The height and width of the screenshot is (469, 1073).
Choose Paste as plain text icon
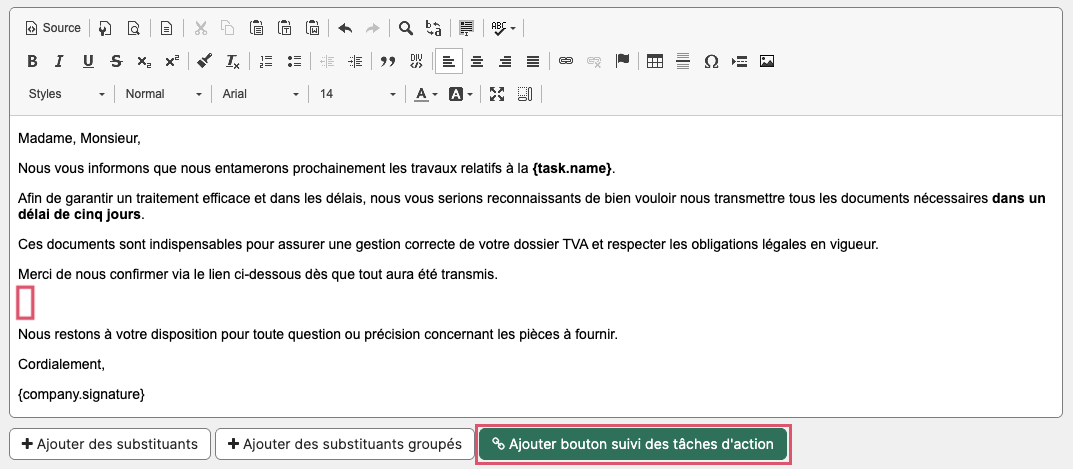click(x=285, y=28)
